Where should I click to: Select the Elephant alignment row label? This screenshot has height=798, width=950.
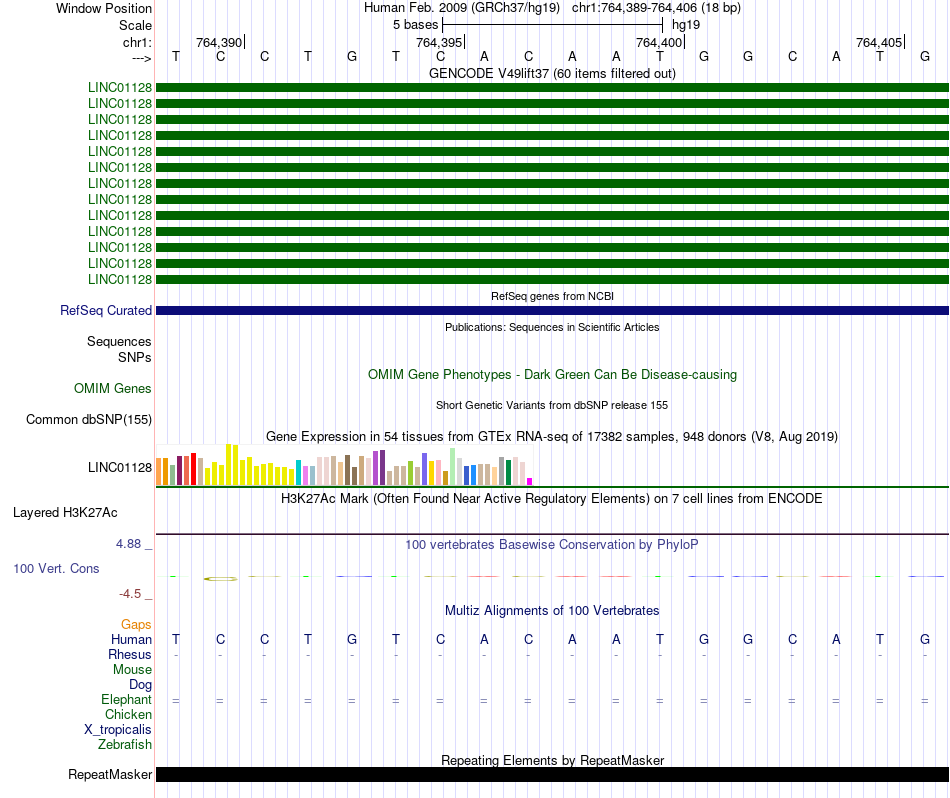click(126, 699)
